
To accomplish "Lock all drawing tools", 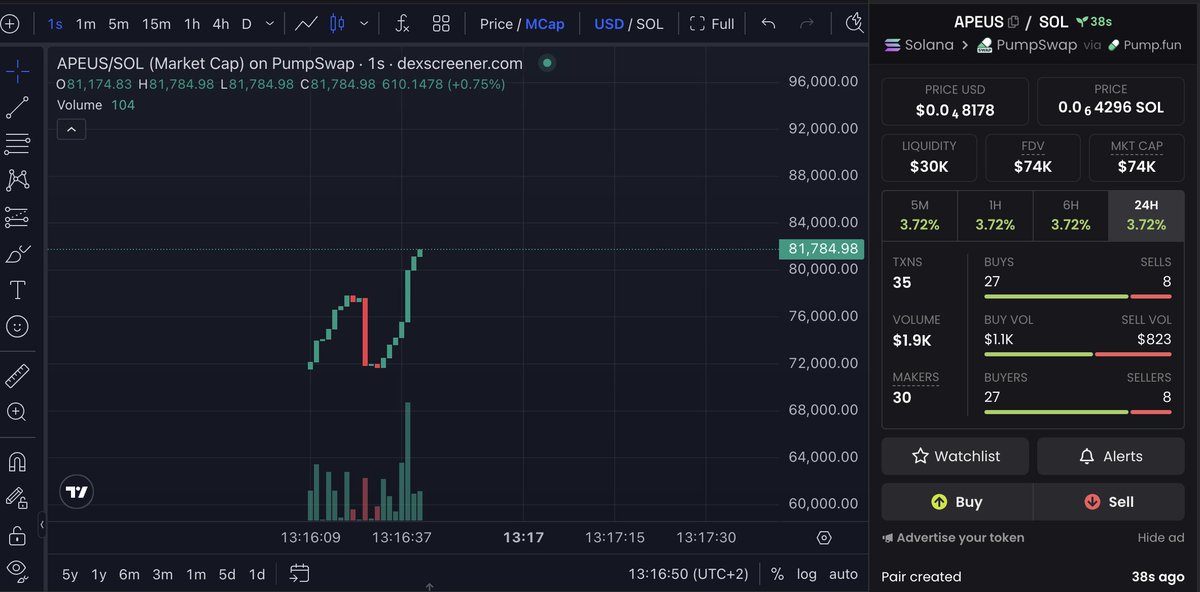I will point(17,535).
